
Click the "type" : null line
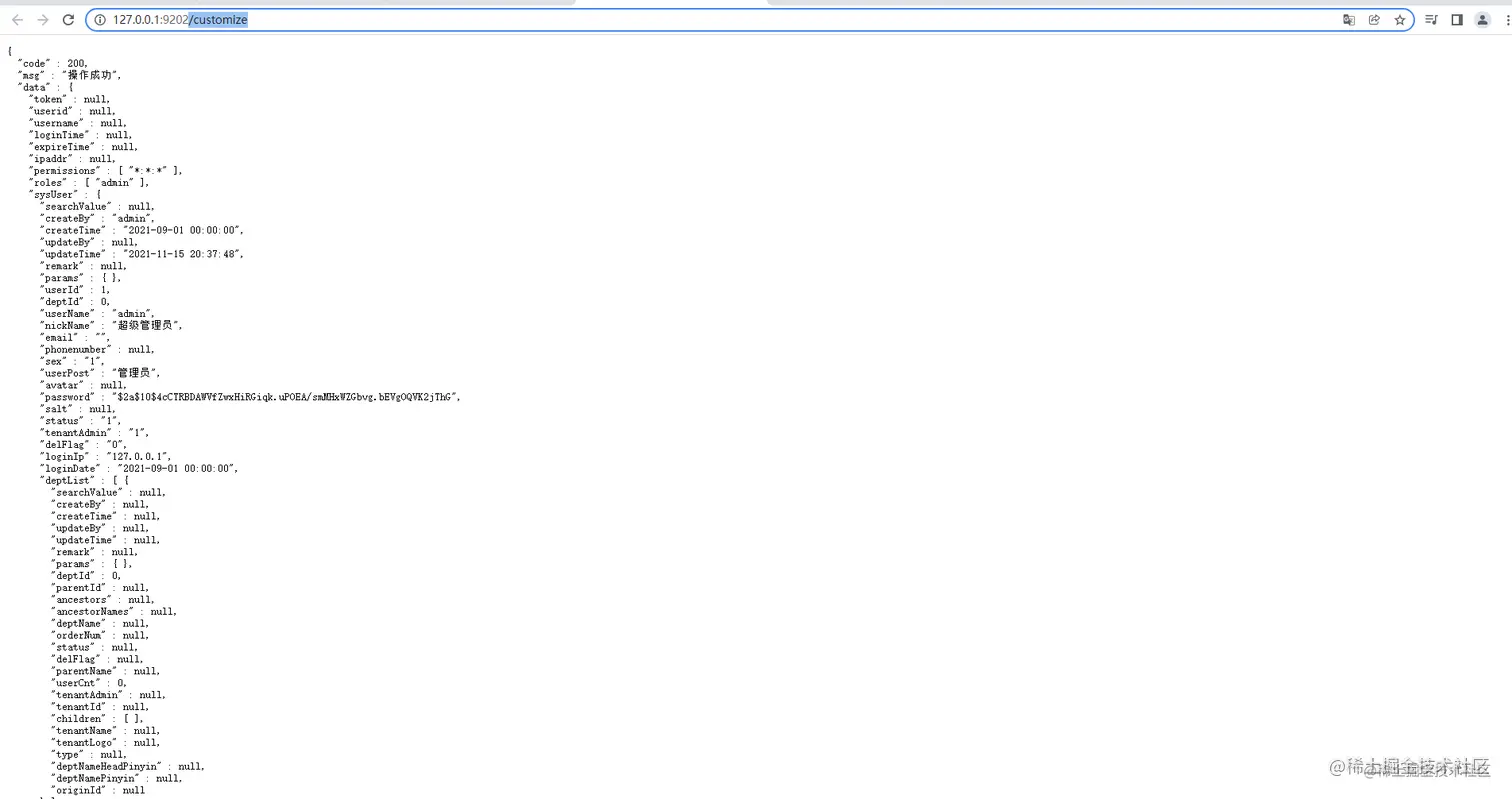89,755
